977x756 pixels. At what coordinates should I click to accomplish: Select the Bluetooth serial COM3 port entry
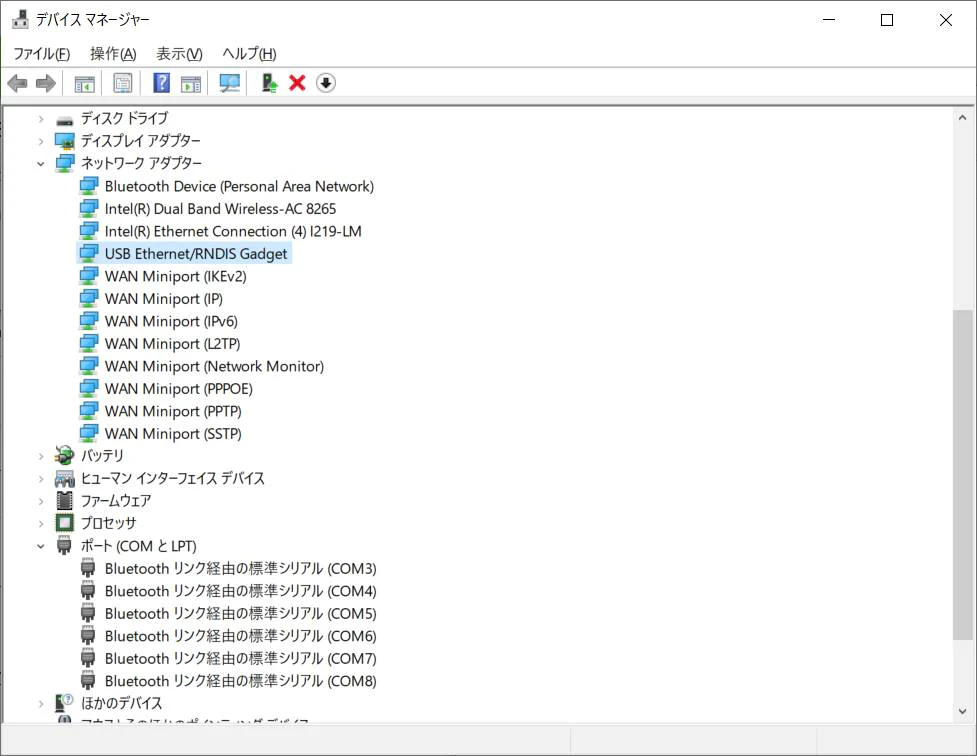click(x=241, y=568)
